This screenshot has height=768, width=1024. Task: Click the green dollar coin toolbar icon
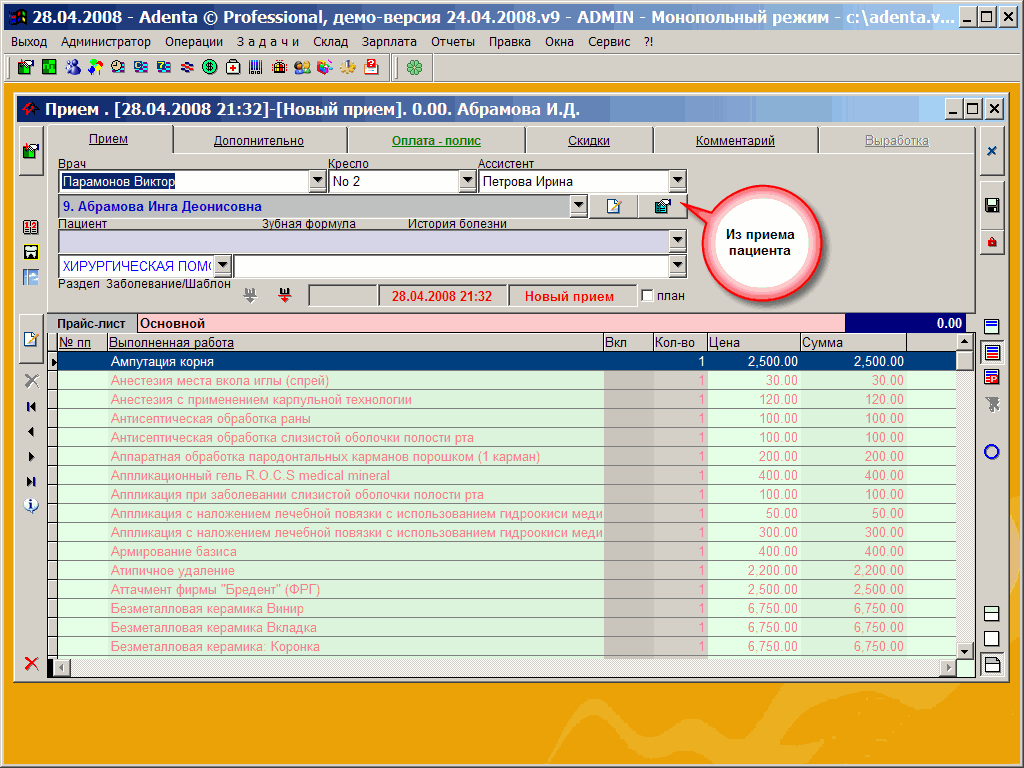tap(210, 67)
